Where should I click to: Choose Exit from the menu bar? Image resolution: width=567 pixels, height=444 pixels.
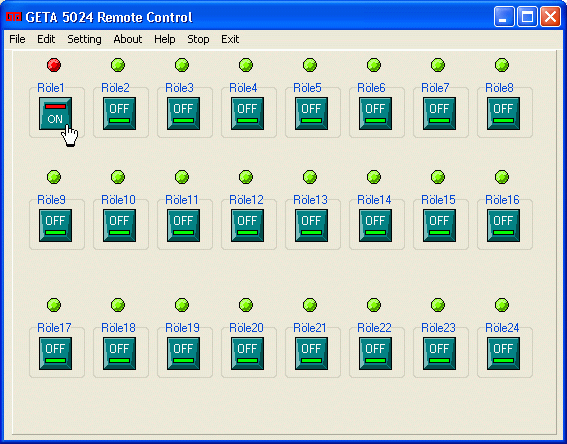coord(230,39)
